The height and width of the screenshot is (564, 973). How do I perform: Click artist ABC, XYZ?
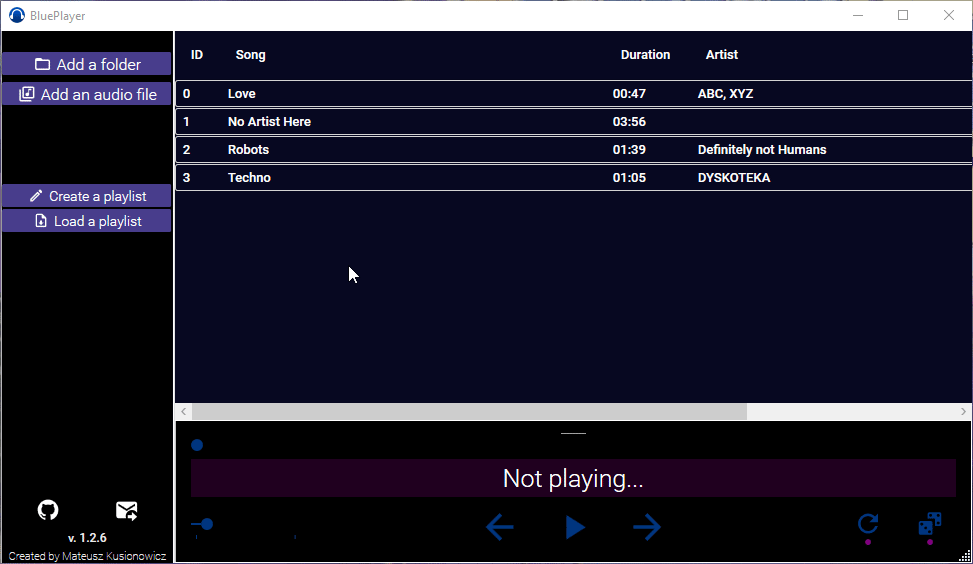point(725,94)
